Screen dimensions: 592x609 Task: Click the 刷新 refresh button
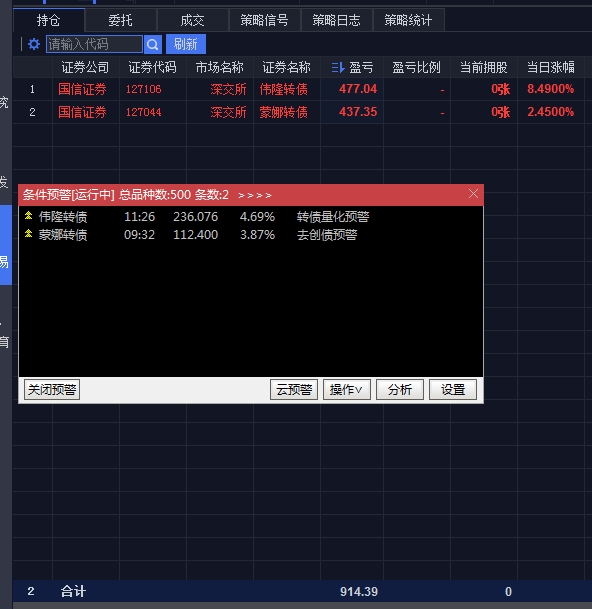[x=186, y=44]
